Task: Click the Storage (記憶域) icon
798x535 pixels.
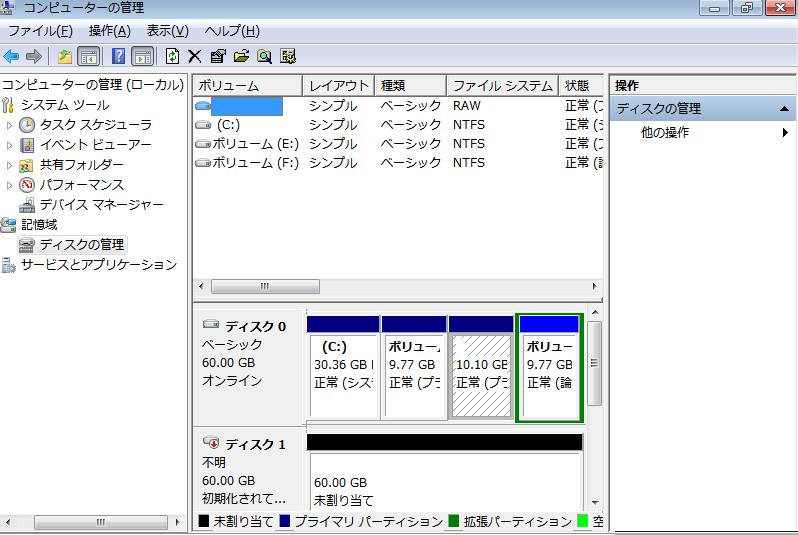Action: coord(8,224)
